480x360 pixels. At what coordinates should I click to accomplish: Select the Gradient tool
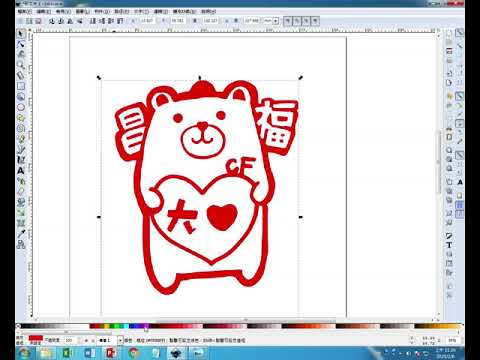(x=21, y=213)
